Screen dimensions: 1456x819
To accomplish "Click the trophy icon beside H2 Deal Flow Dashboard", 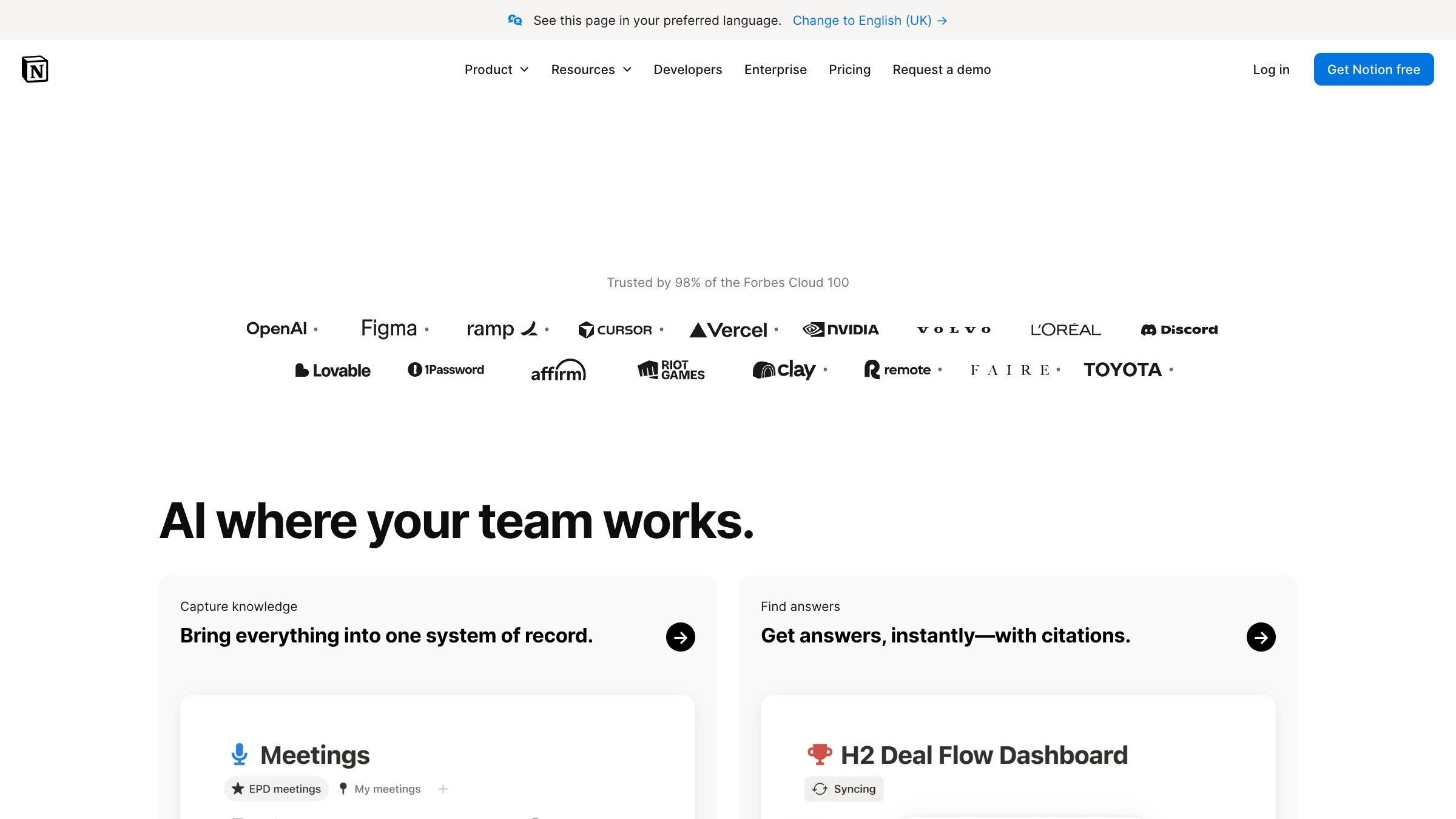I will [x=820, y=754].
